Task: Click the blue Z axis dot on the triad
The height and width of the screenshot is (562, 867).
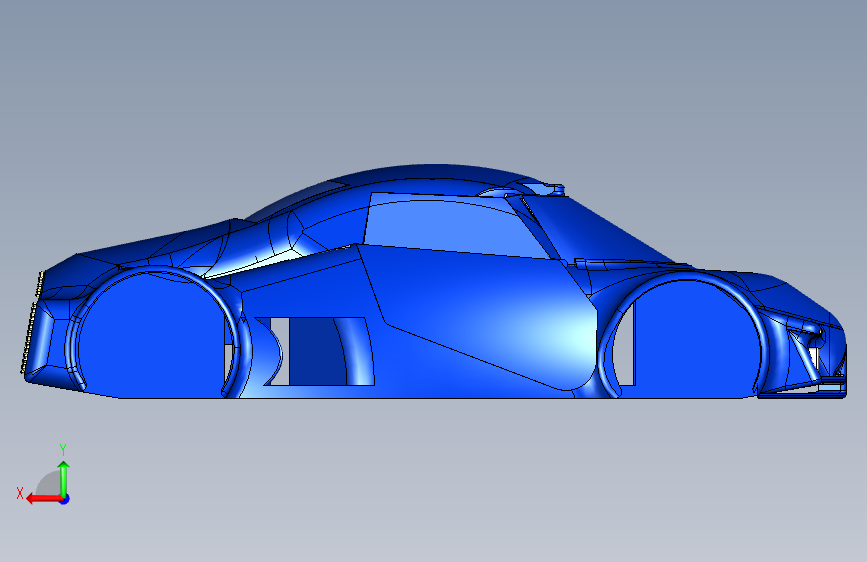Action: click(x=65, y=499)
